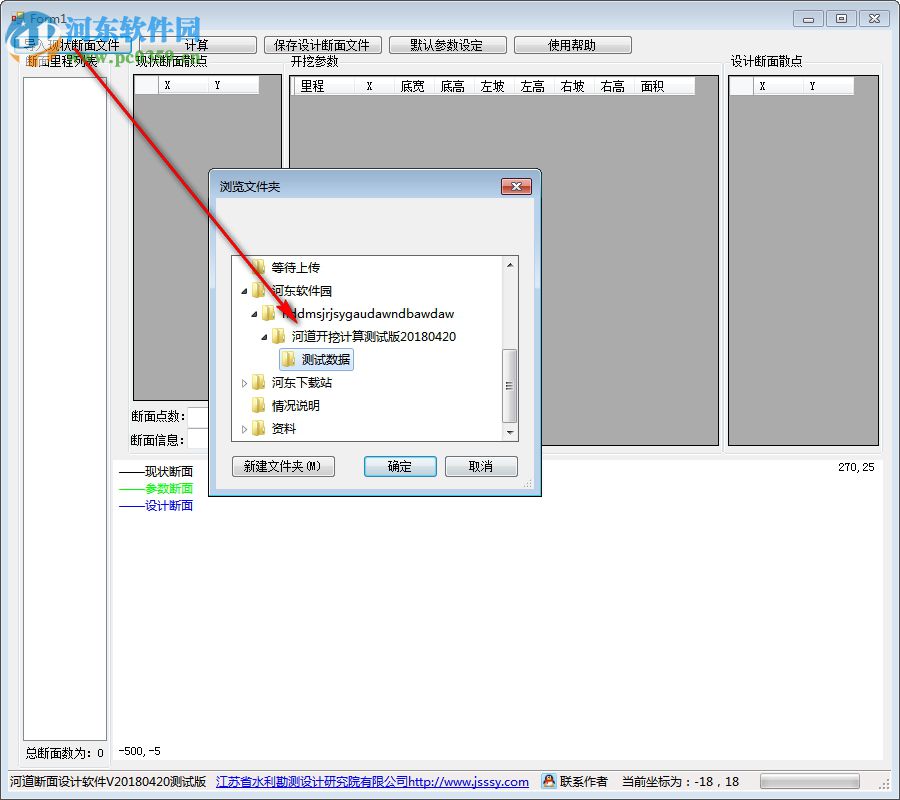The width and height of the screenshot is (900, 800).
Task: Click the folder tree scrollbar thumb
Action: point(510,386)
